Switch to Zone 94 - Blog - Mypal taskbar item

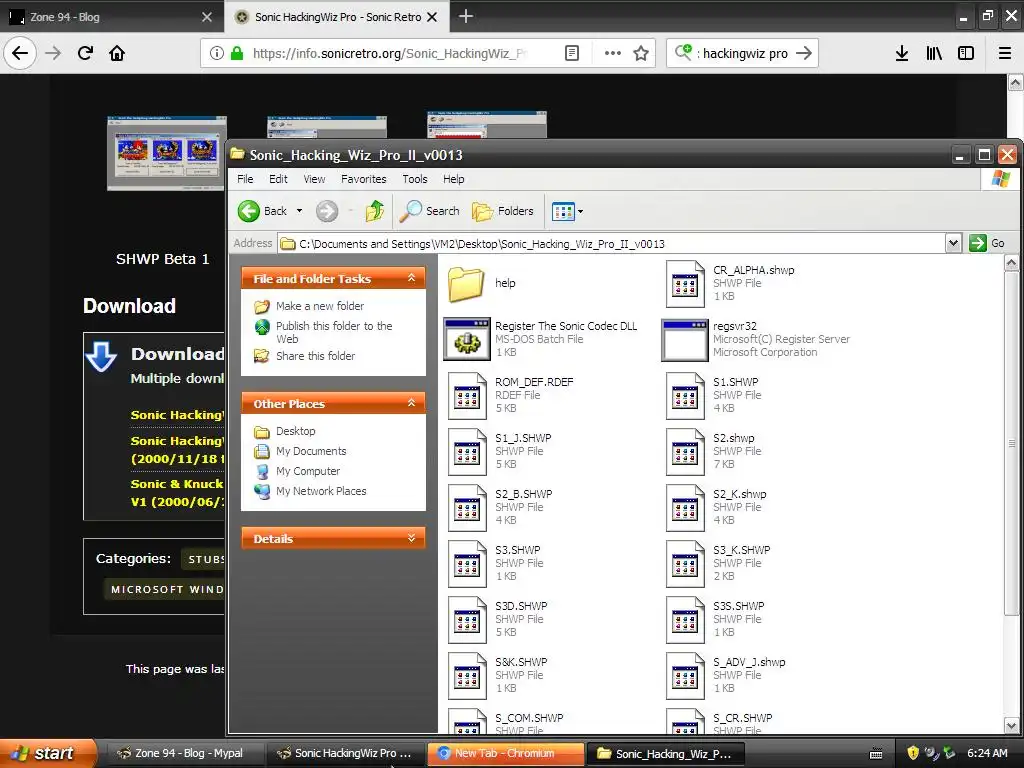[x=184, y=753]
